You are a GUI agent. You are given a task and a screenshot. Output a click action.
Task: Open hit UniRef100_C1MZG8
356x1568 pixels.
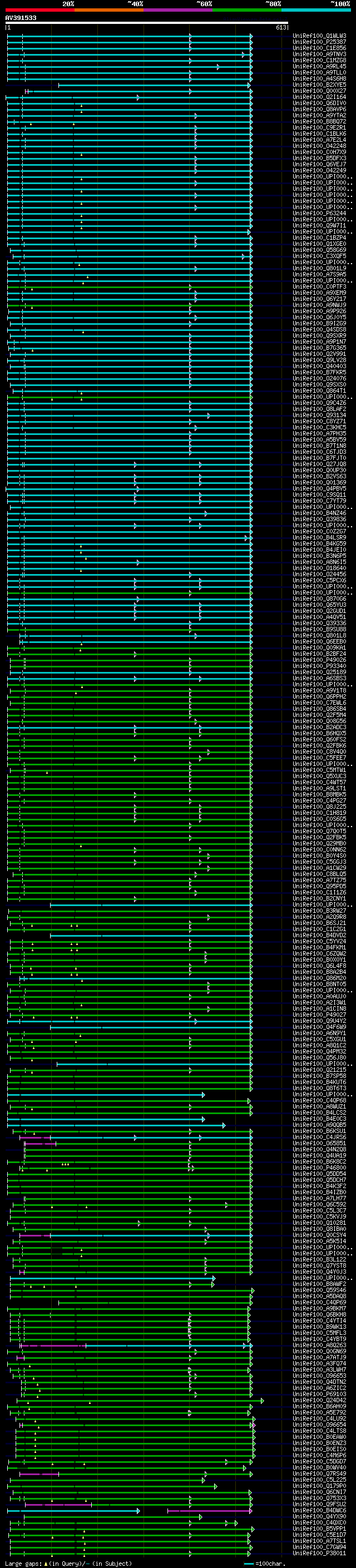pyautogui.click(x=319, y=60)
